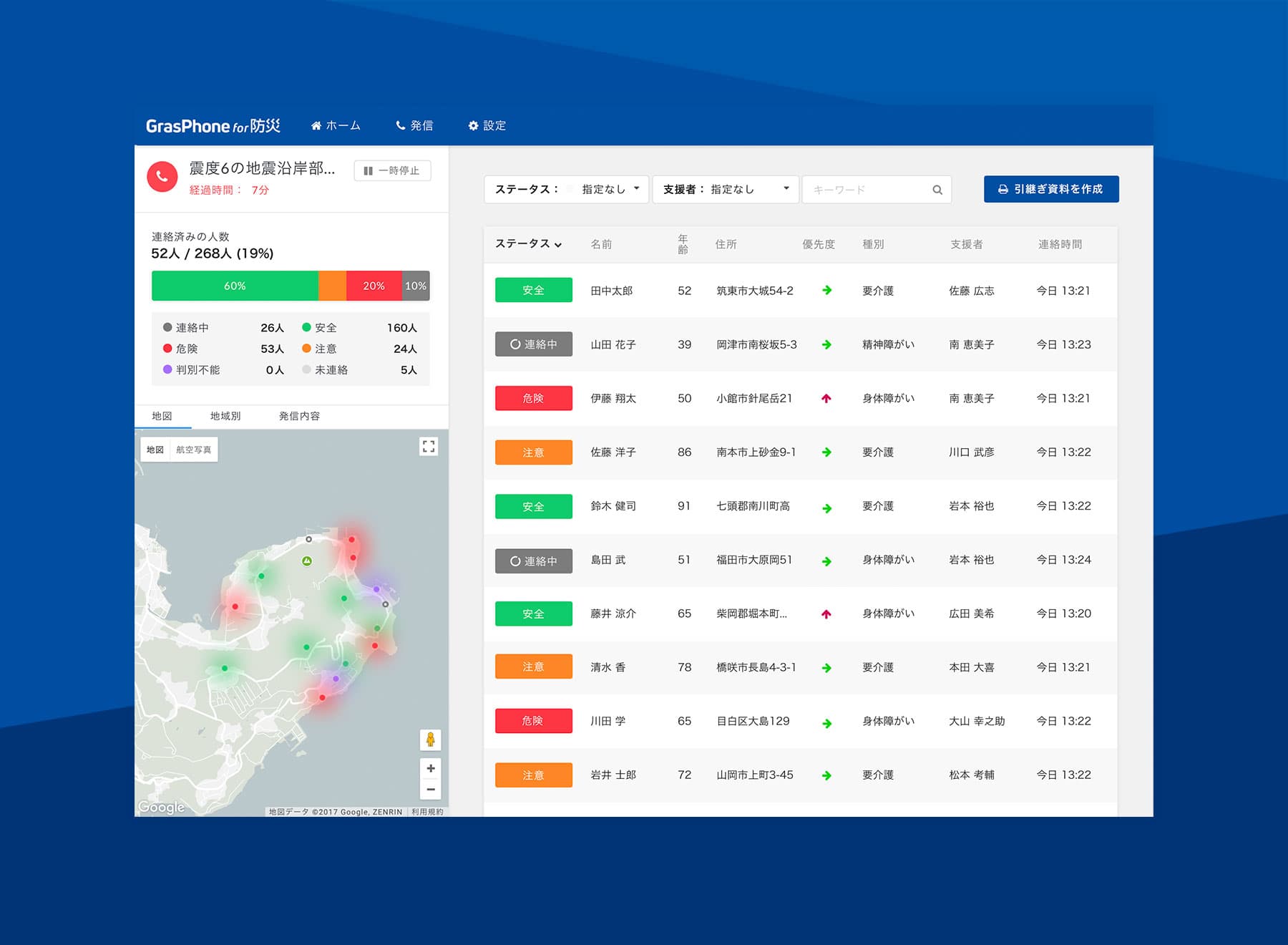
Task: Click the green 60% progress segment
Action: pos(235,286)
